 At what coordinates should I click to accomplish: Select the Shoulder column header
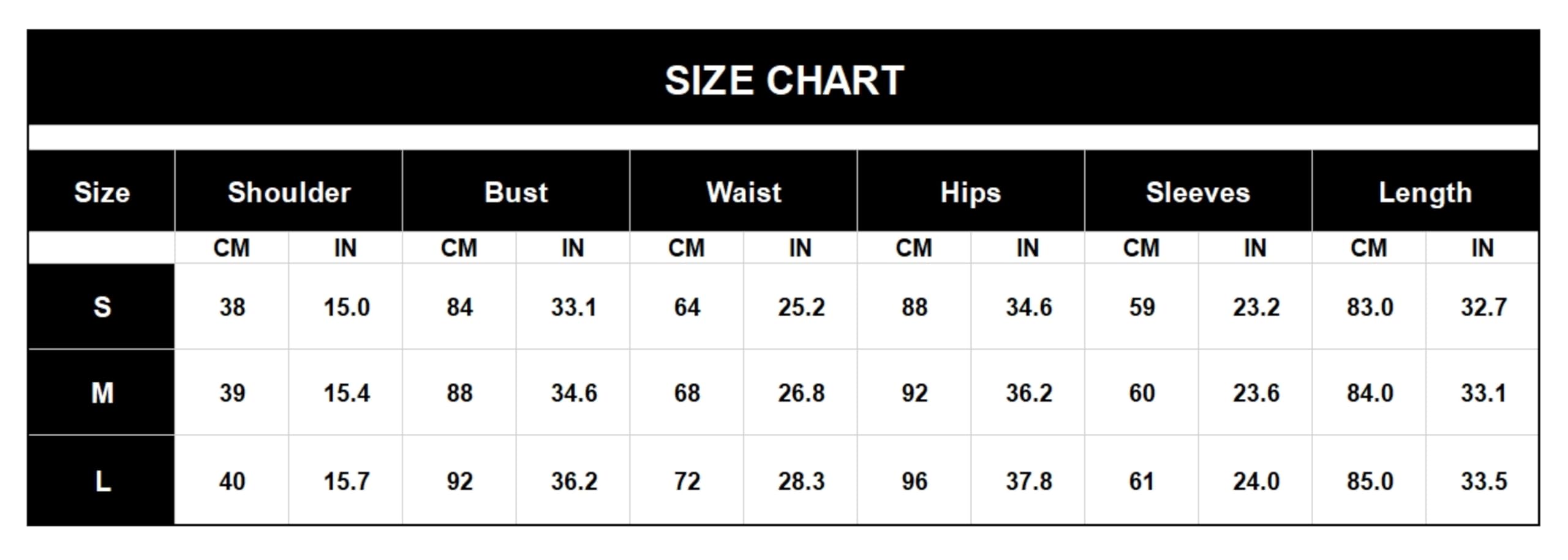tap(288, 192)
